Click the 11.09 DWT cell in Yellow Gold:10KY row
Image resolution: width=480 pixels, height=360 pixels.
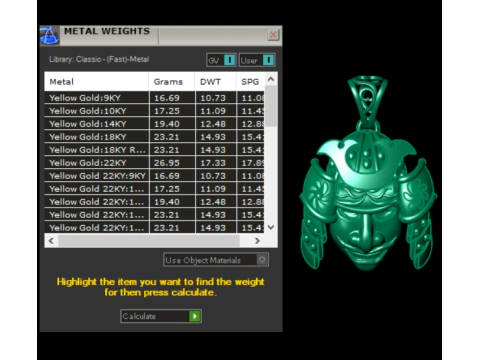point(216,111)
